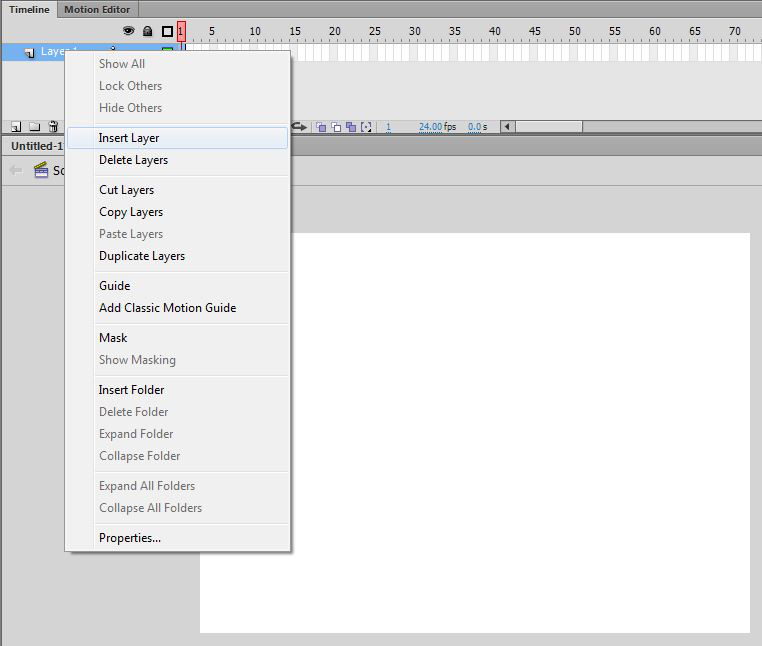762x646 pixels.
Task: Enable Edit Multiple Frames icon
Action: (351, 127)
